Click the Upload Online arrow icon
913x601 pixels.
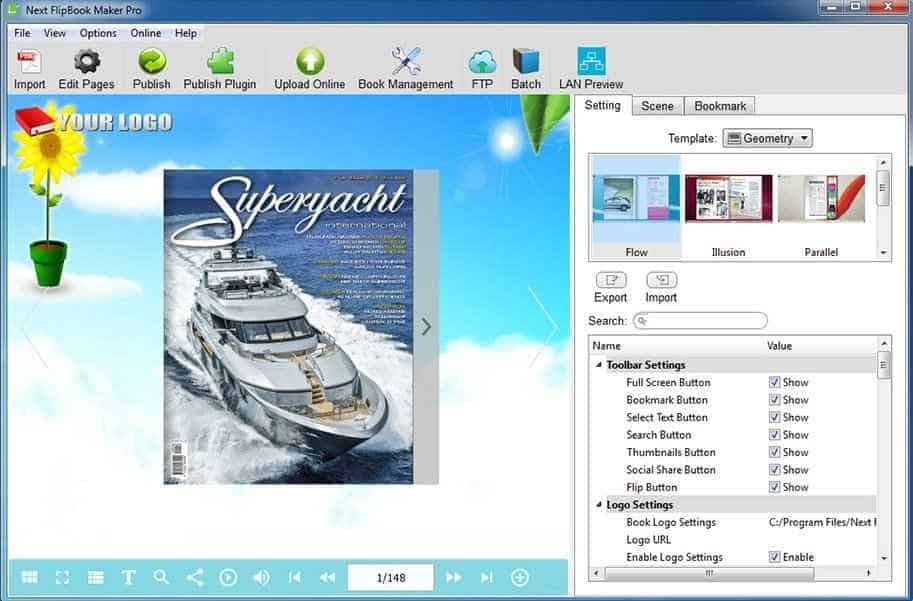[310, 61]
